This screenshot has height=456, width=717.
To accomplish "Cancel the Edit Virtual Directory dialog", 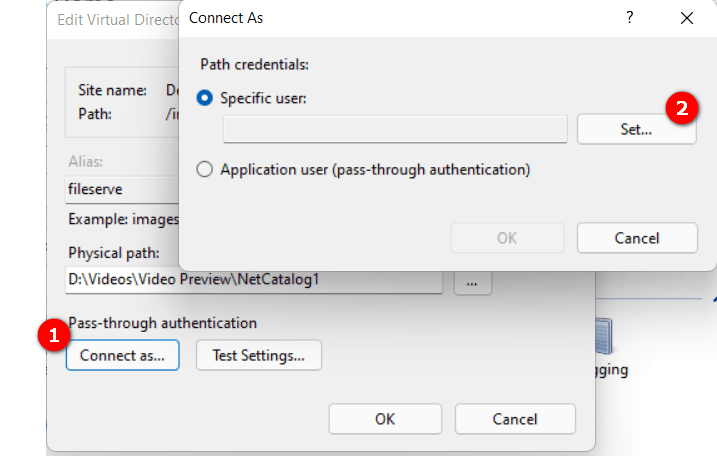I will [514, 419].
